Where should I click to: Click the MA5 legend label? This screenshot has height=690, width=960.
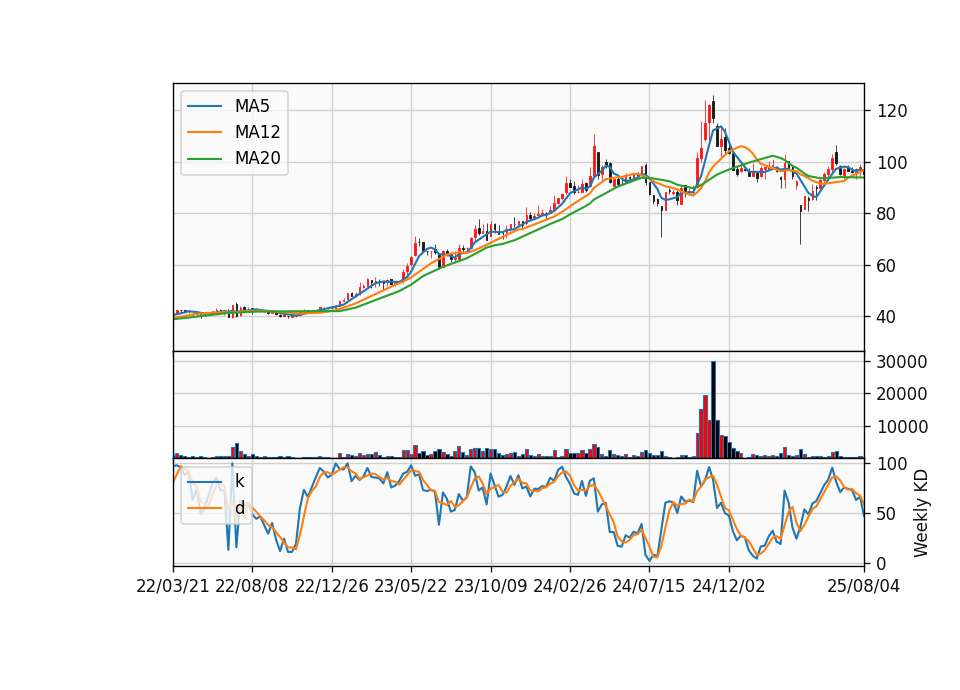click(x=252, y=106)
